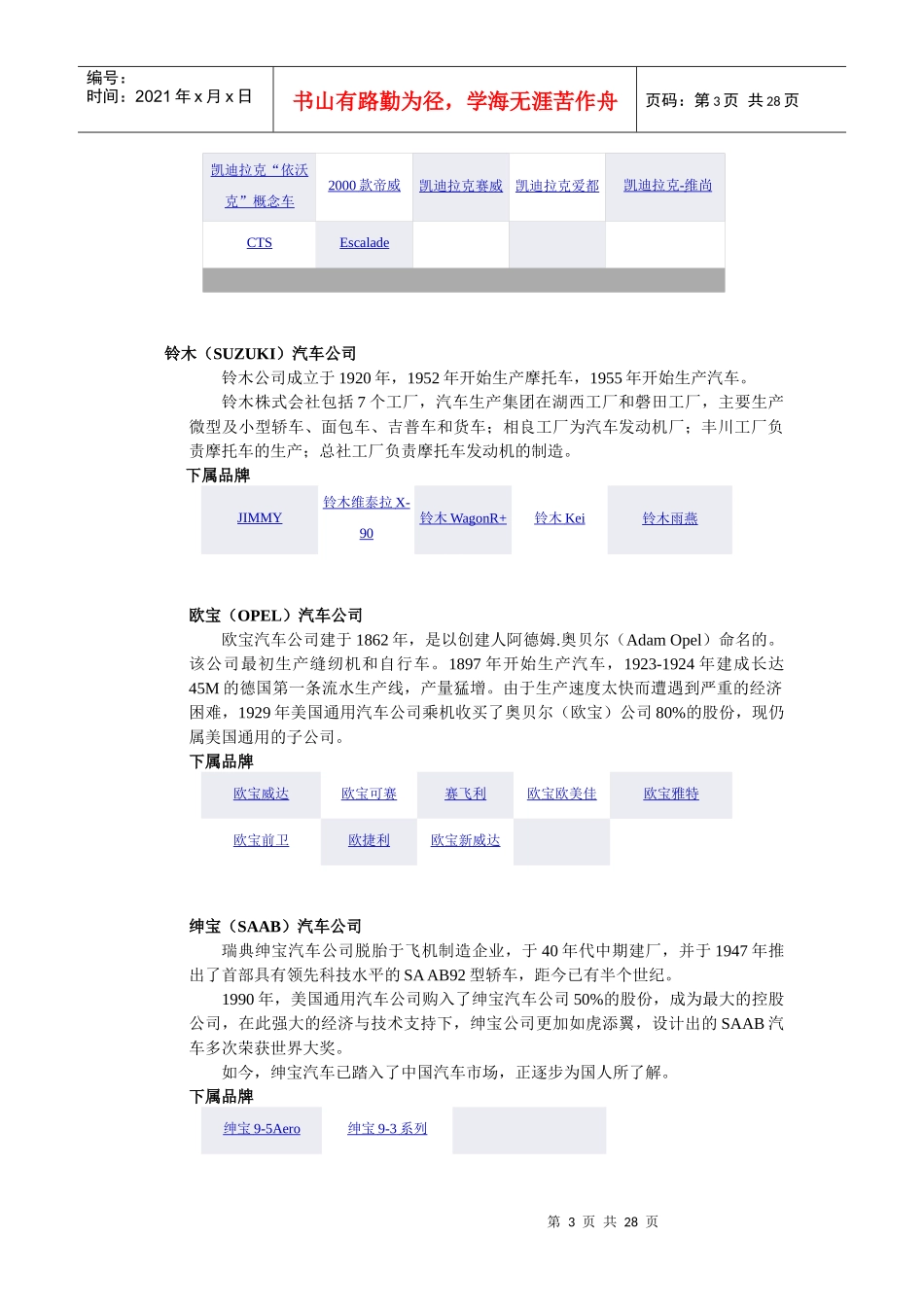Open the Escalade link
Screen dimensions: 924x1307
364,242
